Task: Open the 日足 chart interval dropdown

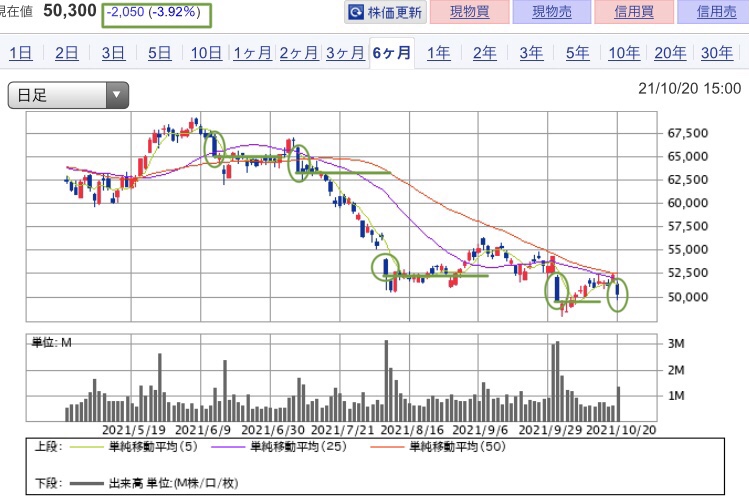Action: click(x=68, y=95)
